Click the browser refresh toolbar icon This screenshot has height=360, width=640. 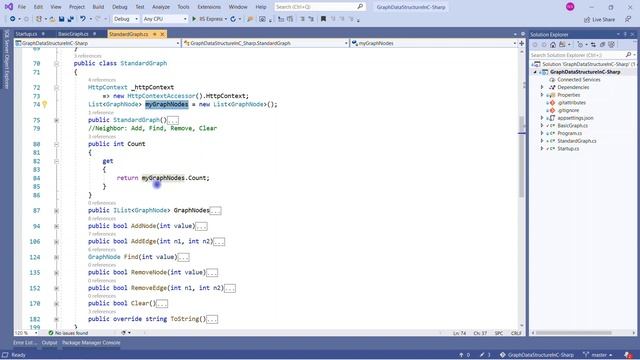[233, 19]
